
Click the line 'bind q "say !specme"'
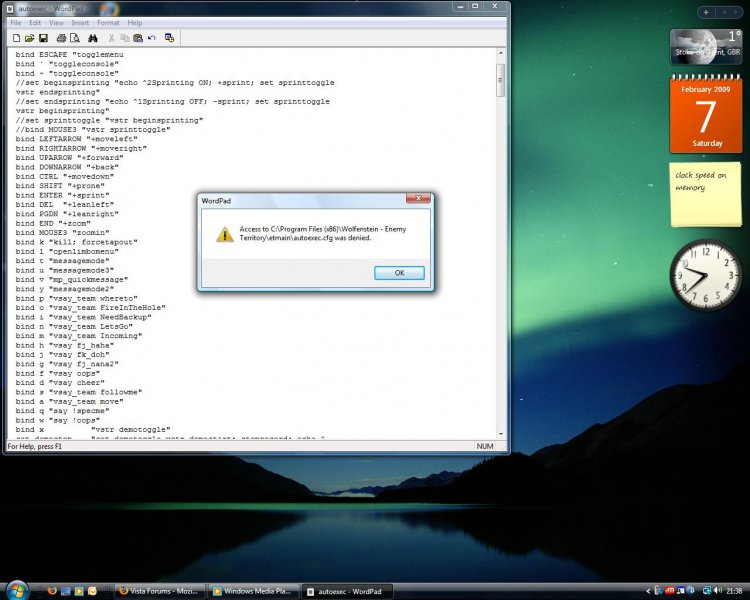click(62, 411)
